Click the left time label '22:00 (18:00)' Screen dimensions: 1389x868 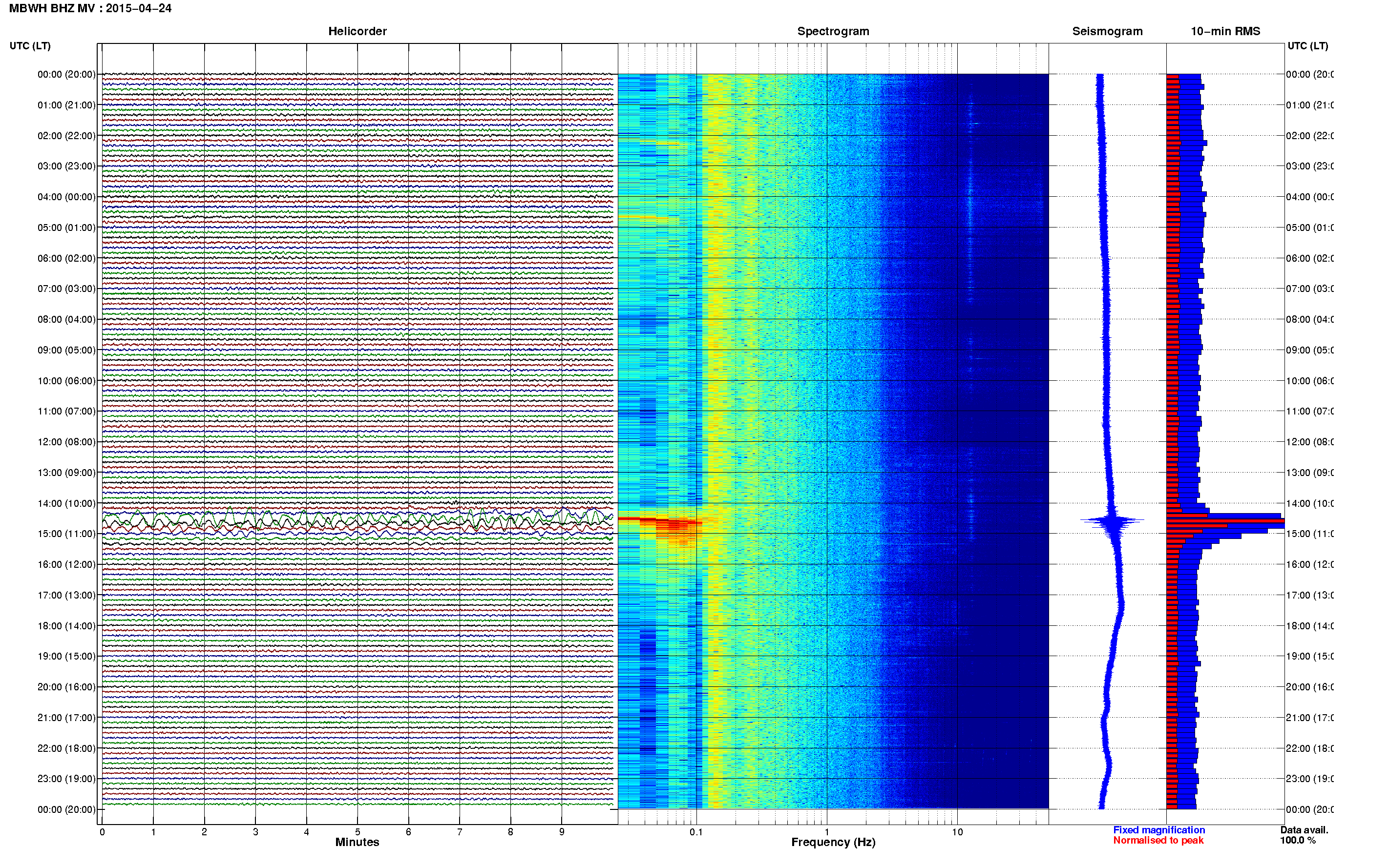click(x=66, y=748)
